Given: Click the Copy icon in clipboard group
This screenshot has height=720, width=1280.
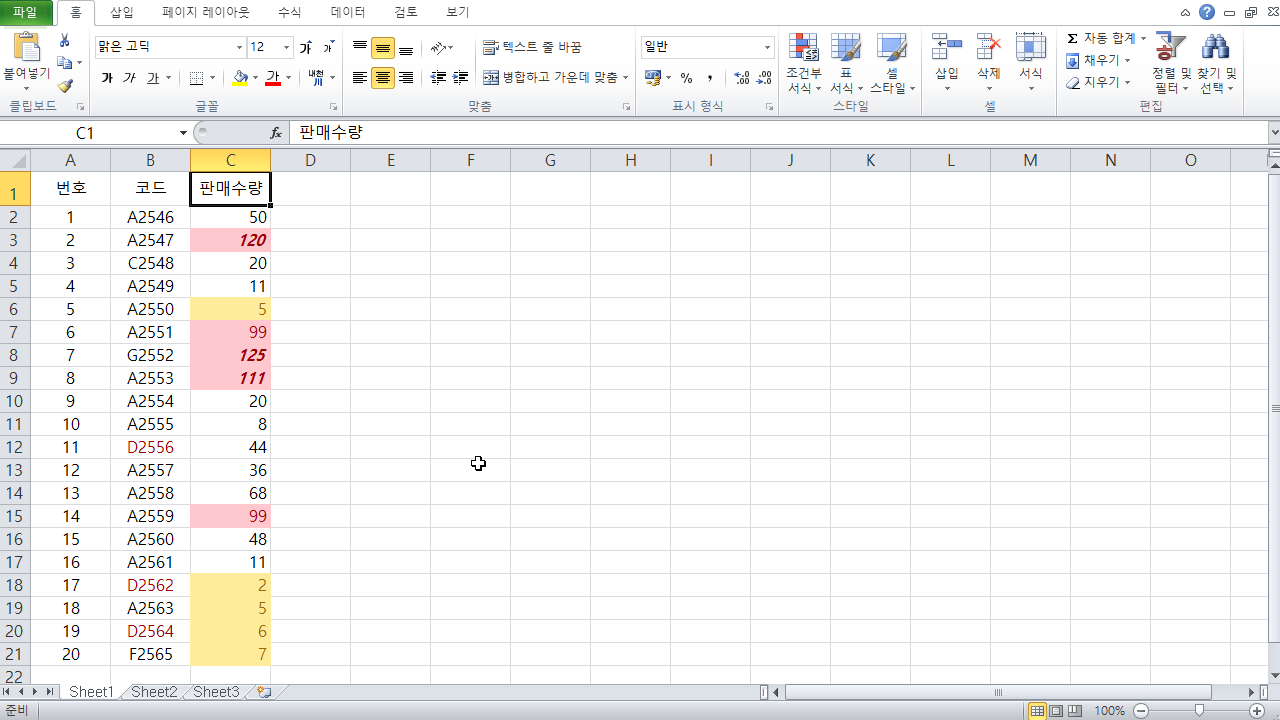Looking at the screenshot, I should click(65, 63).
